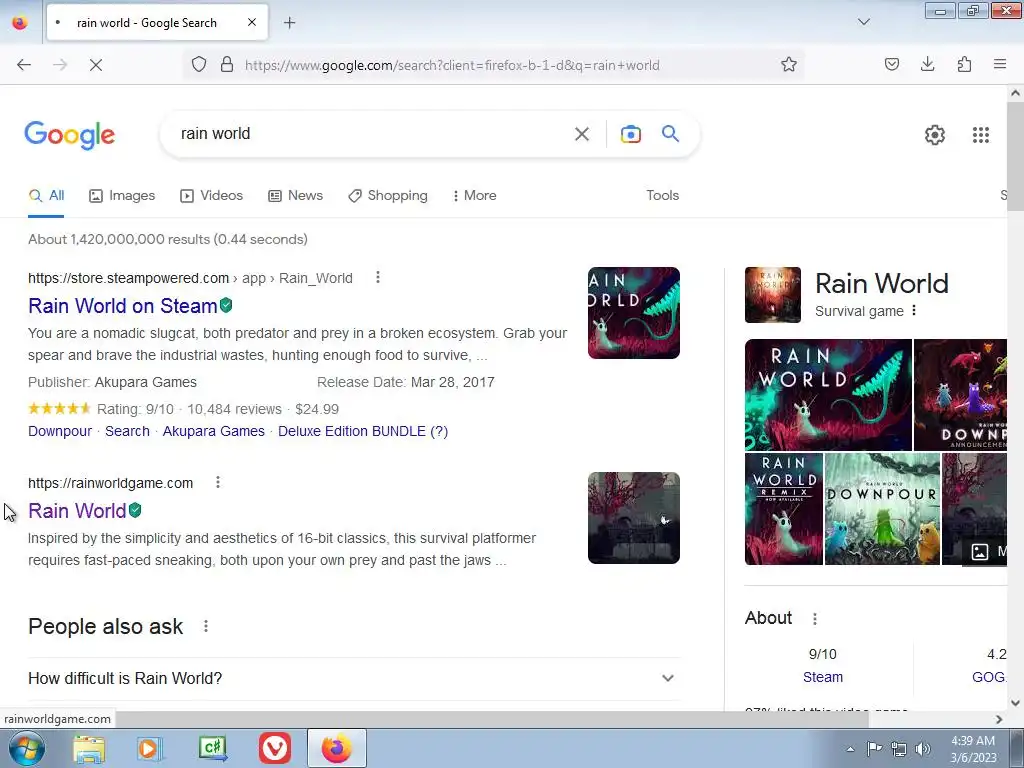Image resolution: width=1024 pixels, height=768 pixels.
Task: Close the rain world search tab
Action: pos(252,22)
